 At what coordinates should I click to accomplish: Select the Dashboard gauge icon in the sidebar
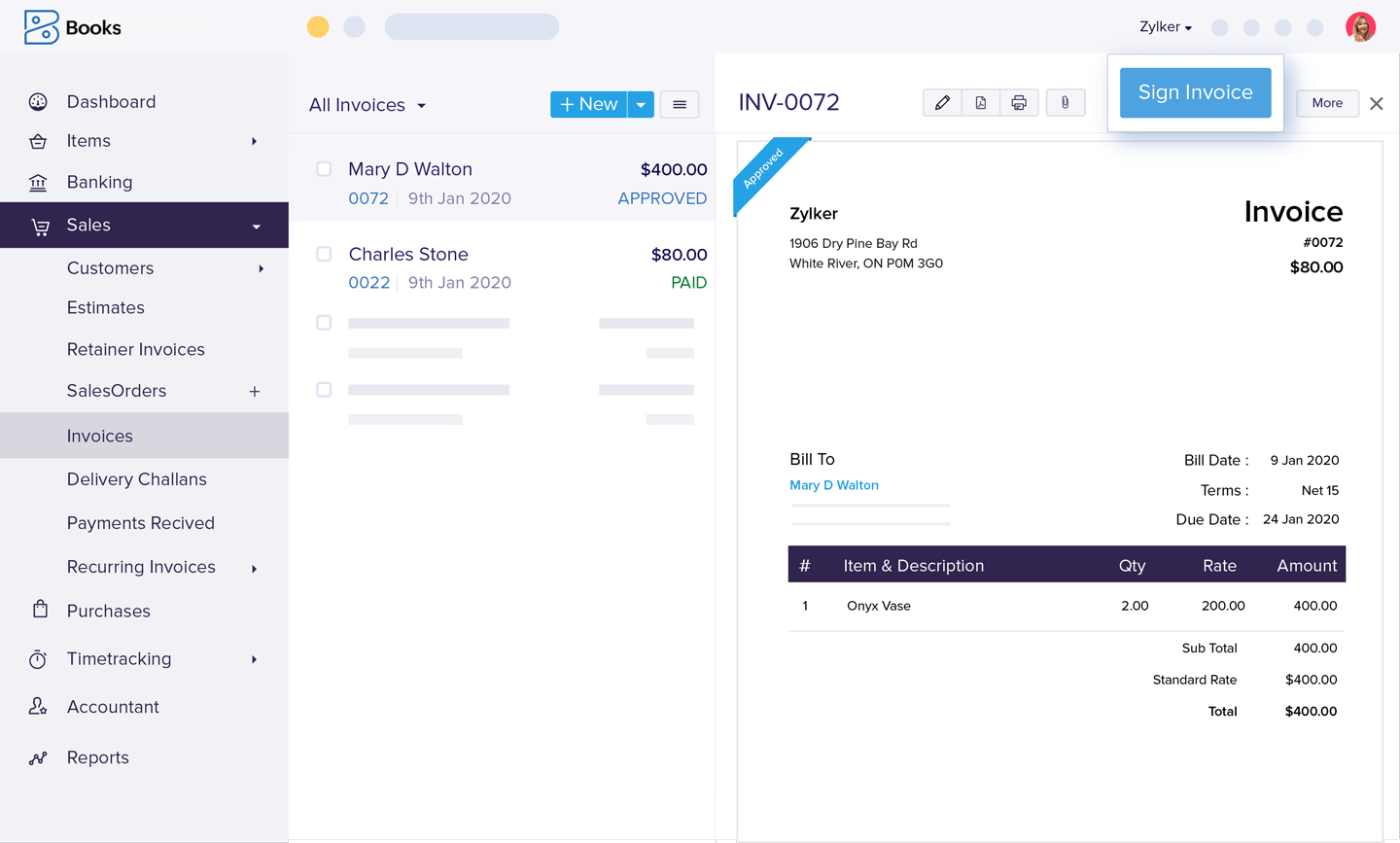(x=37, y=101)
